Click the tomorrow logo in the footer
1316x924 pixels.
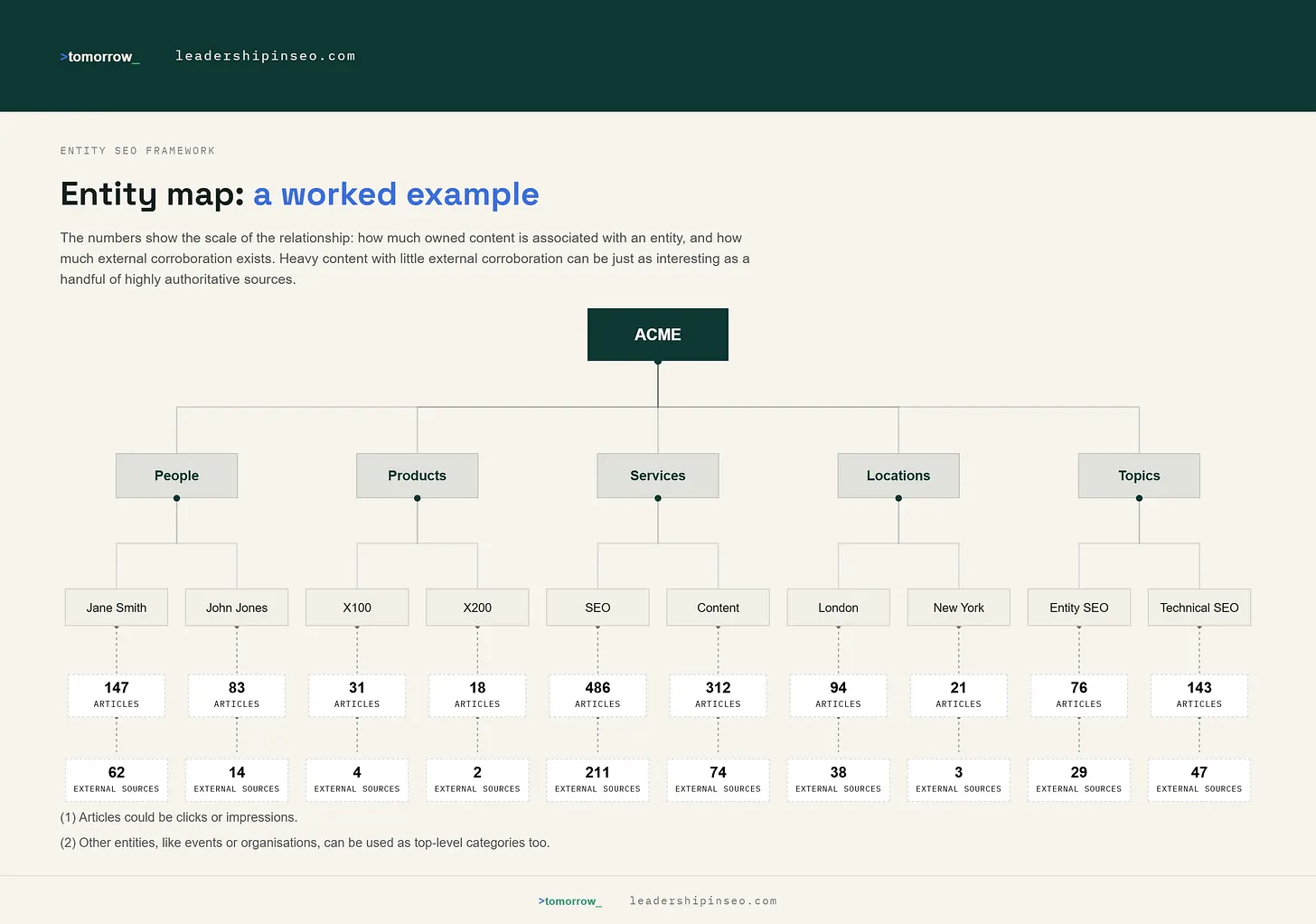(x=569, y=901)
